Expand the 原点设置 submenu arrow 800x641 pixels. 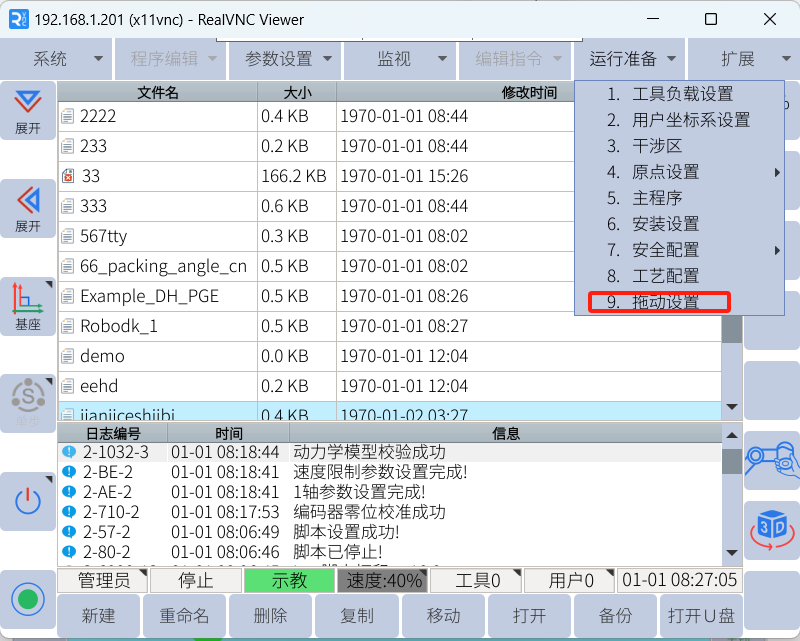tap(777, 172)
